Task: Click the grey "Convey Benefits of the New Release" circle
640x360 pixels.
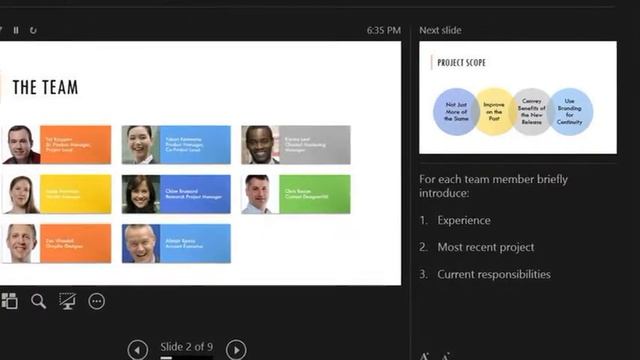Action: click(x=531, y=111)
